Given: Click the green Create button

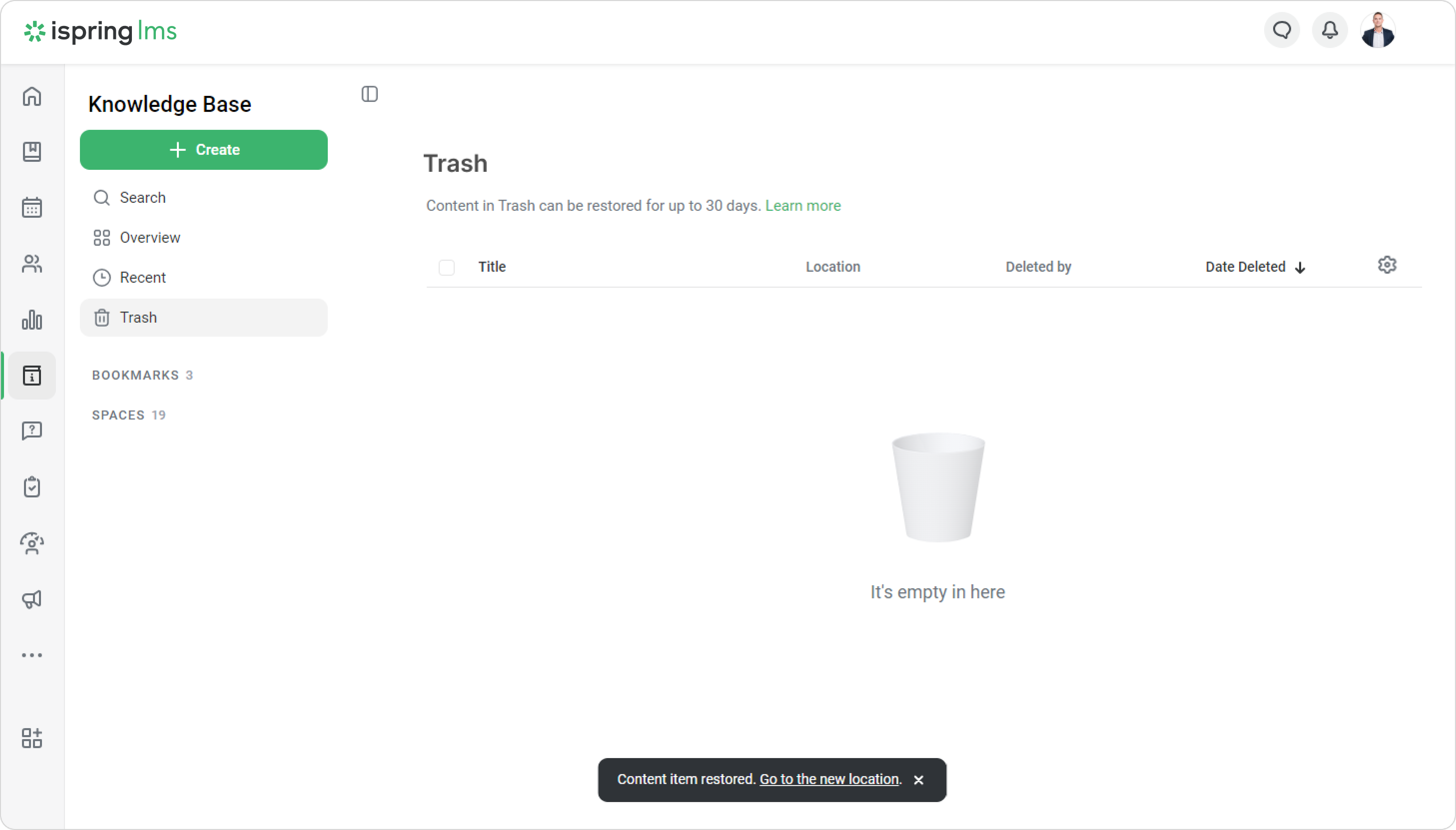Looking at the screenshot, I should (x=203, y=150).
